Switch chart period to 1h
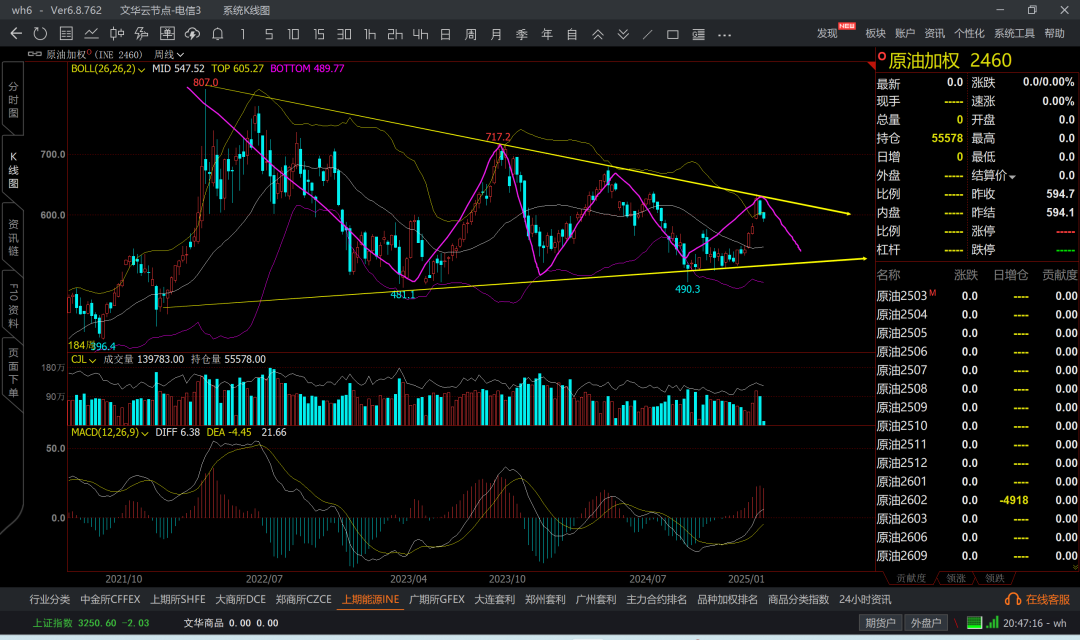The image size is (1080, 640). tap(370, 34)
